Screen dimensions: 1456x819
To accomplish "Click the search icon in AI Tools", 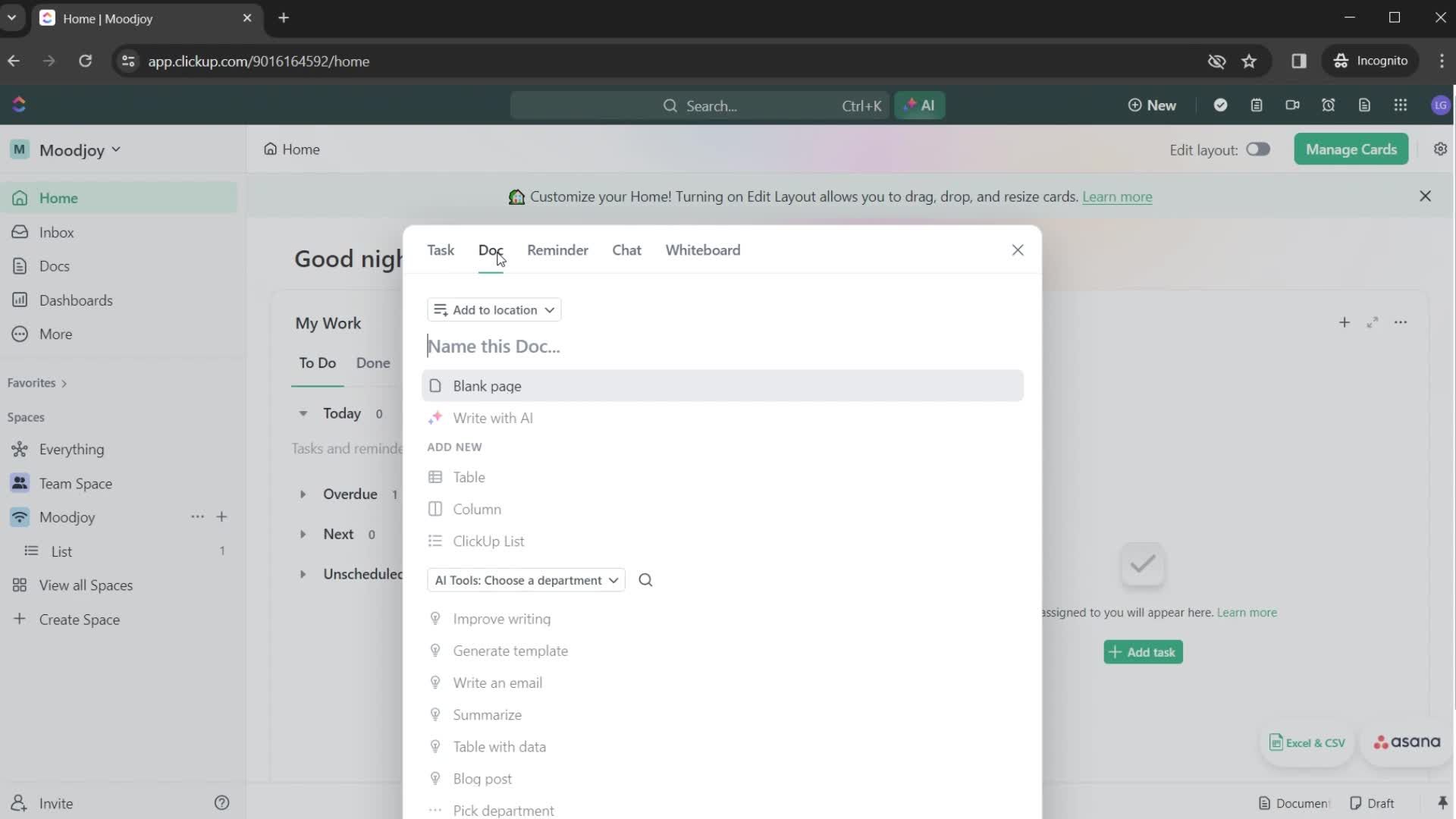I will 646,580.
